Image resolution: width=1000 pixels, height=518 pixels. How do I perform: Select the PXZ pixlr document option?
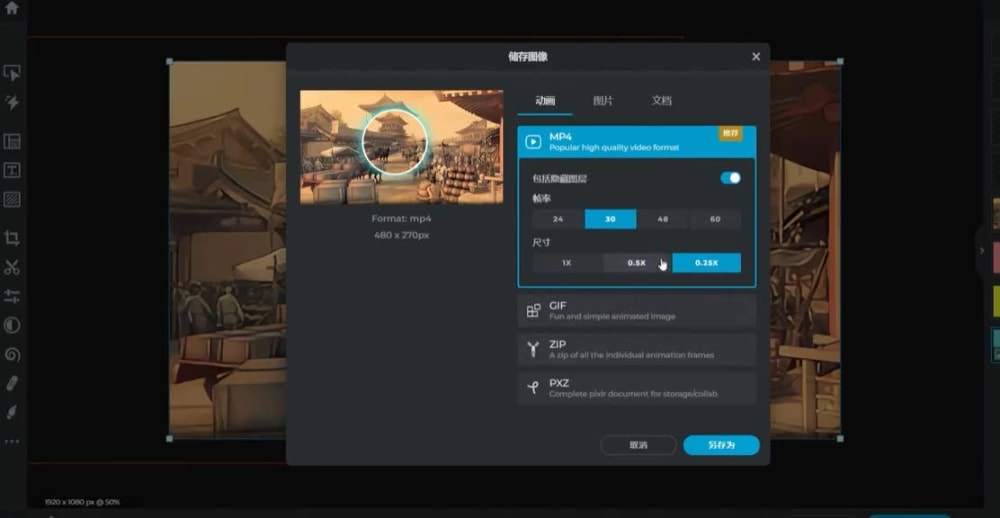click(636, 388)
